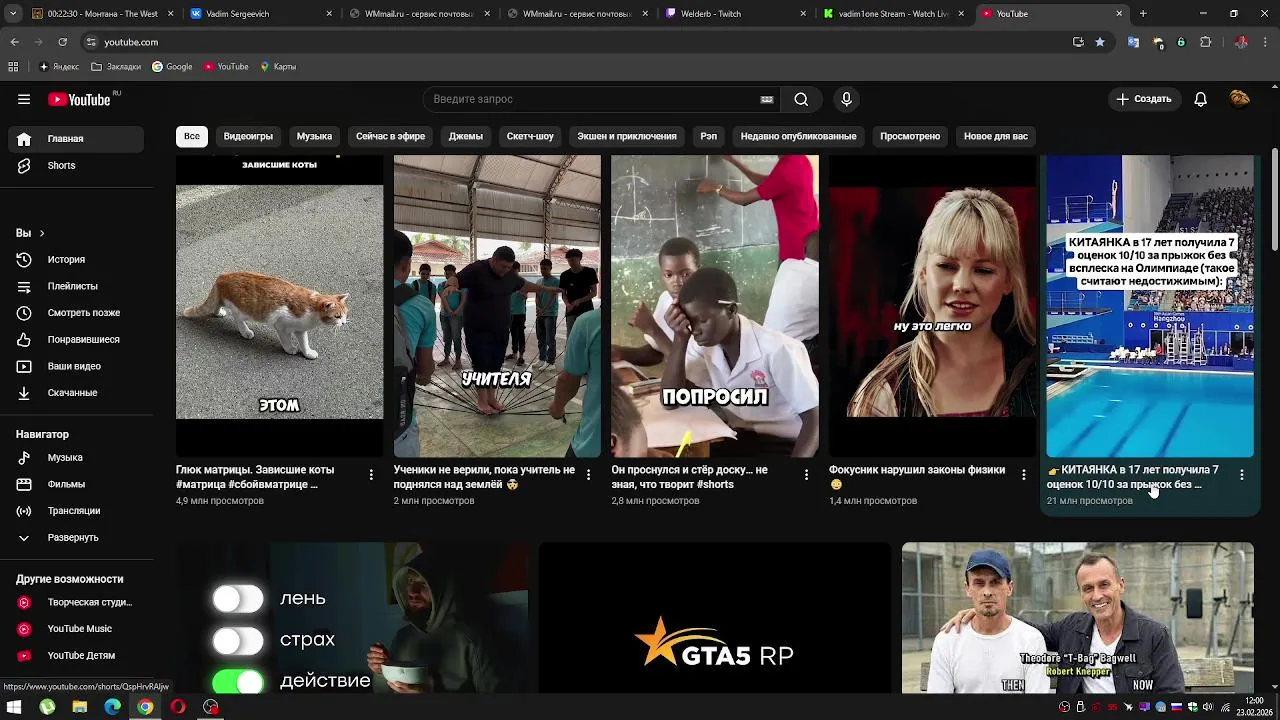Open a new Chrome tab
Image resolution: width=1280 pixels, height=720 pixels.
tap(1143, 14)
